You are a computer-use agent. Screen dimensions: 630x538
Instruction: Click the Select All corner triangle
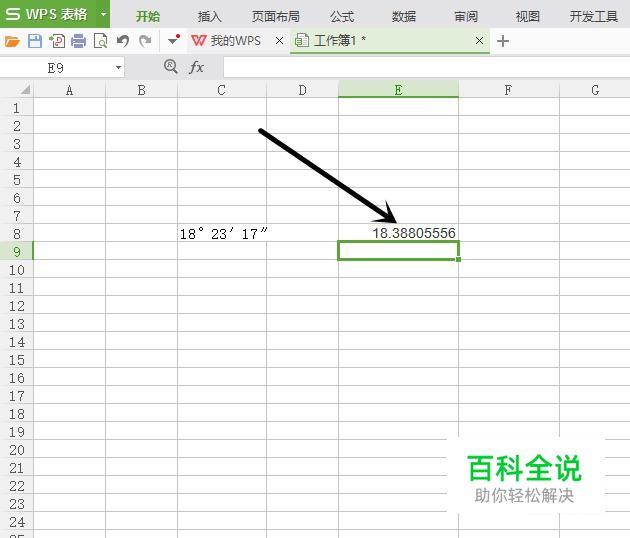pyautogui.click(x=25, y=89)
